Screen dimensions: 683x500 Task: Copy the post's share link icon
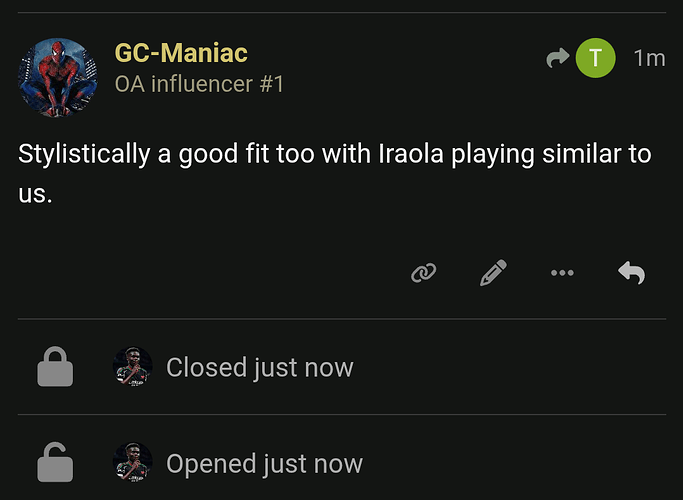pos(424,272)
